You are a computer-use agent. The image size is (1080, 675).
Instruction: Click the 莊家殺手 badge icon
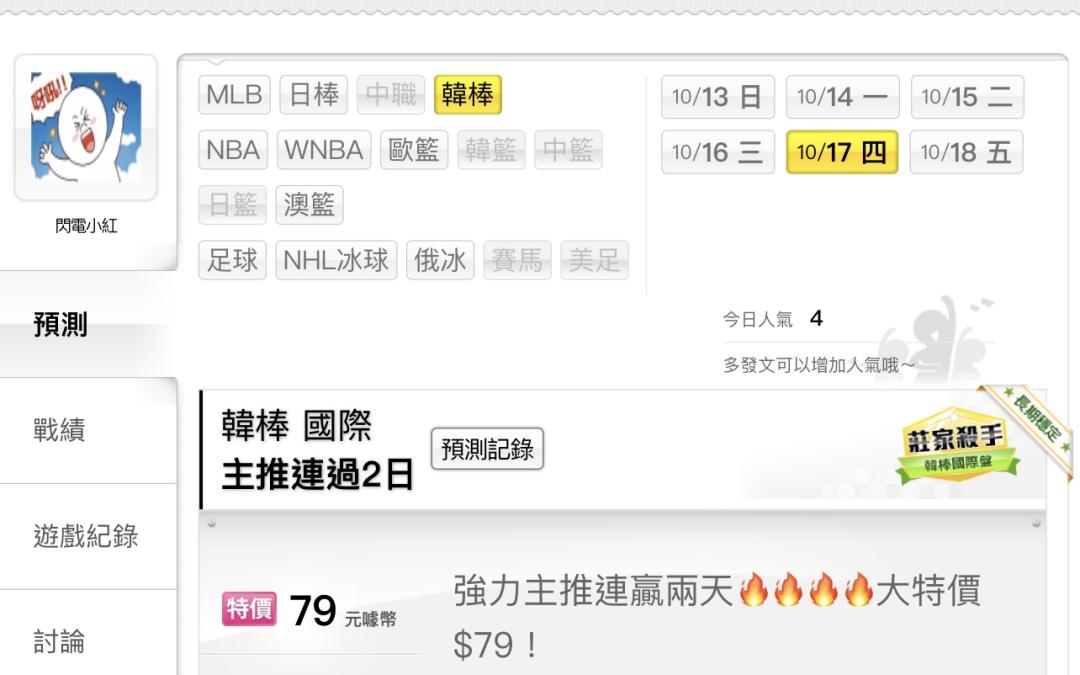click(956, 444)
